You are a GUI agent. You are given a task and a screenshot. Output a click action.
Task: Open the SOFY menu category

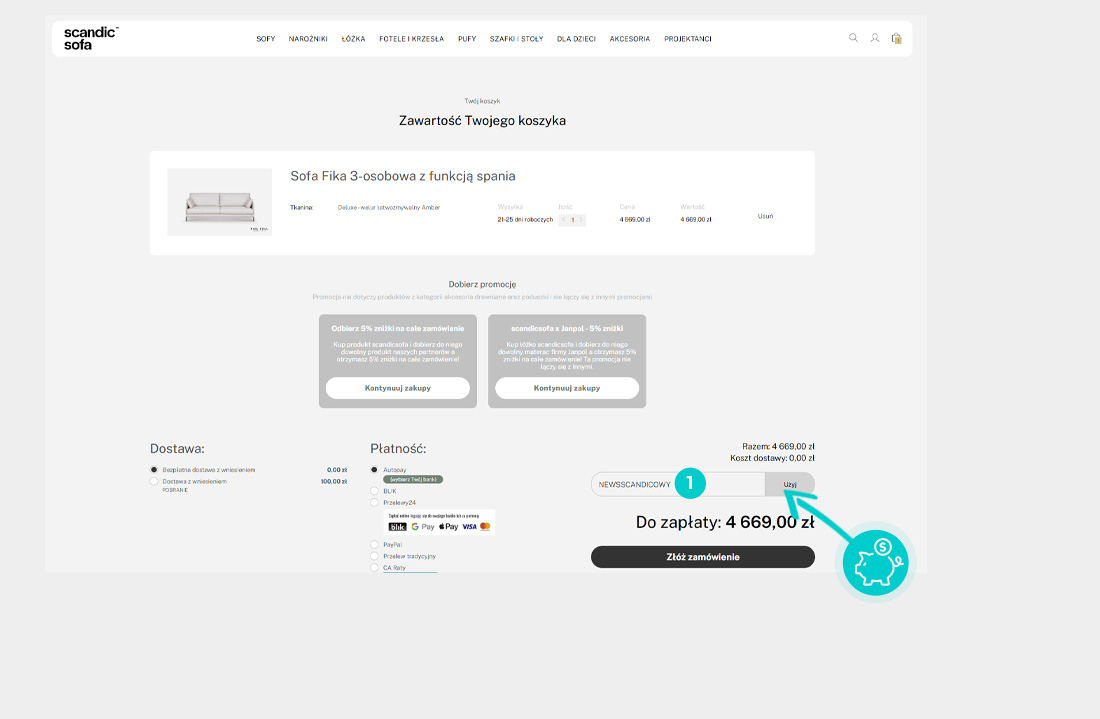tap(265, 39)
